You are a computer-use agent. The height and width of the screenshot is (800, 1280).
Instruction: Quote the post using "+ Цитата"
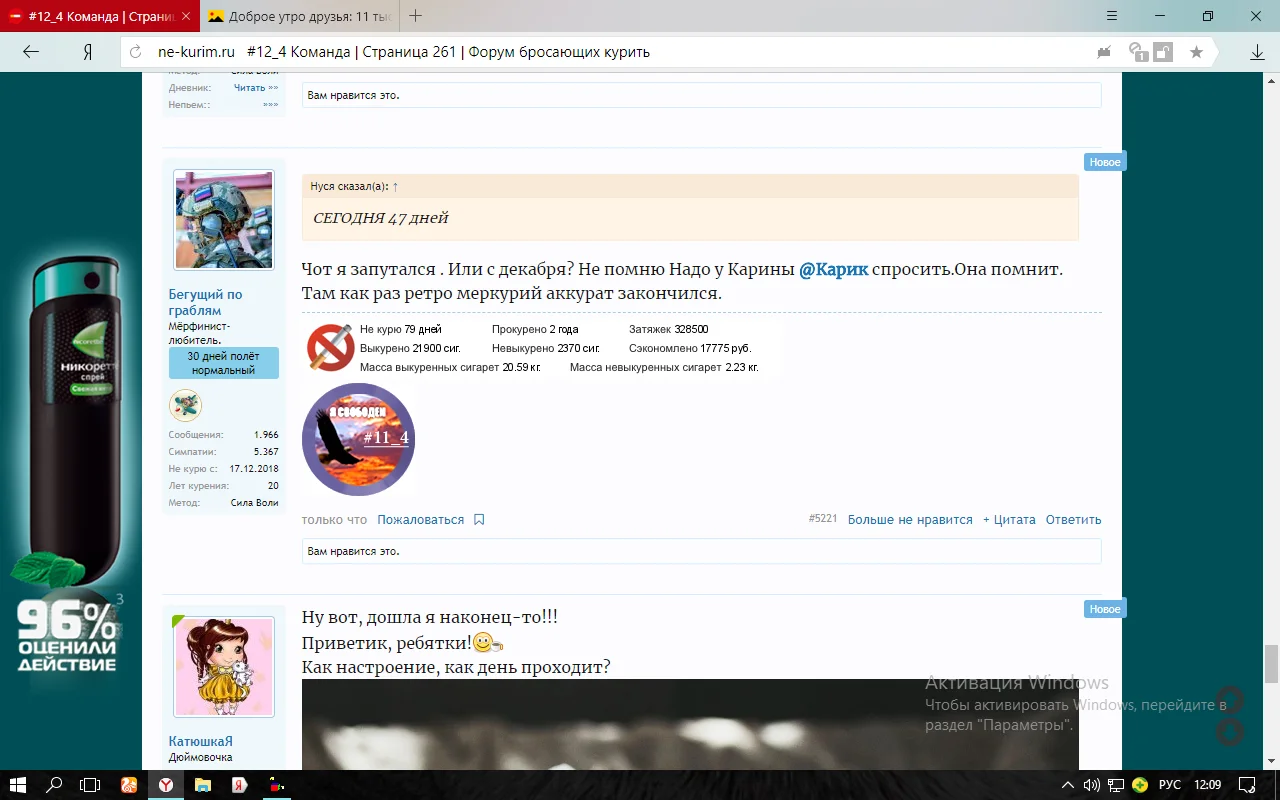pyautogui.click(x=1009, y=519)
